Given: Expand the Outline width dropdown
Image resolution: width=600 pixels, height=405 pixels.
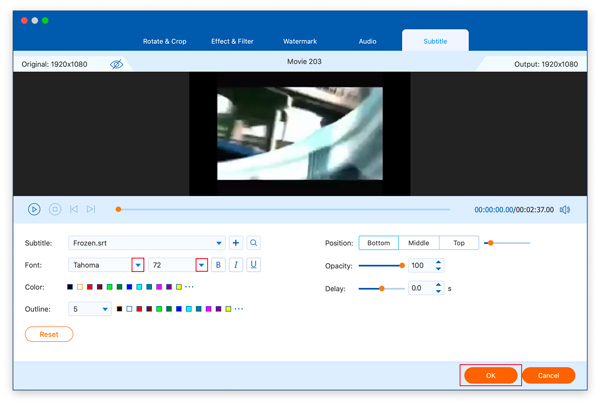Looking at the screenshot, I should [105, 309].
